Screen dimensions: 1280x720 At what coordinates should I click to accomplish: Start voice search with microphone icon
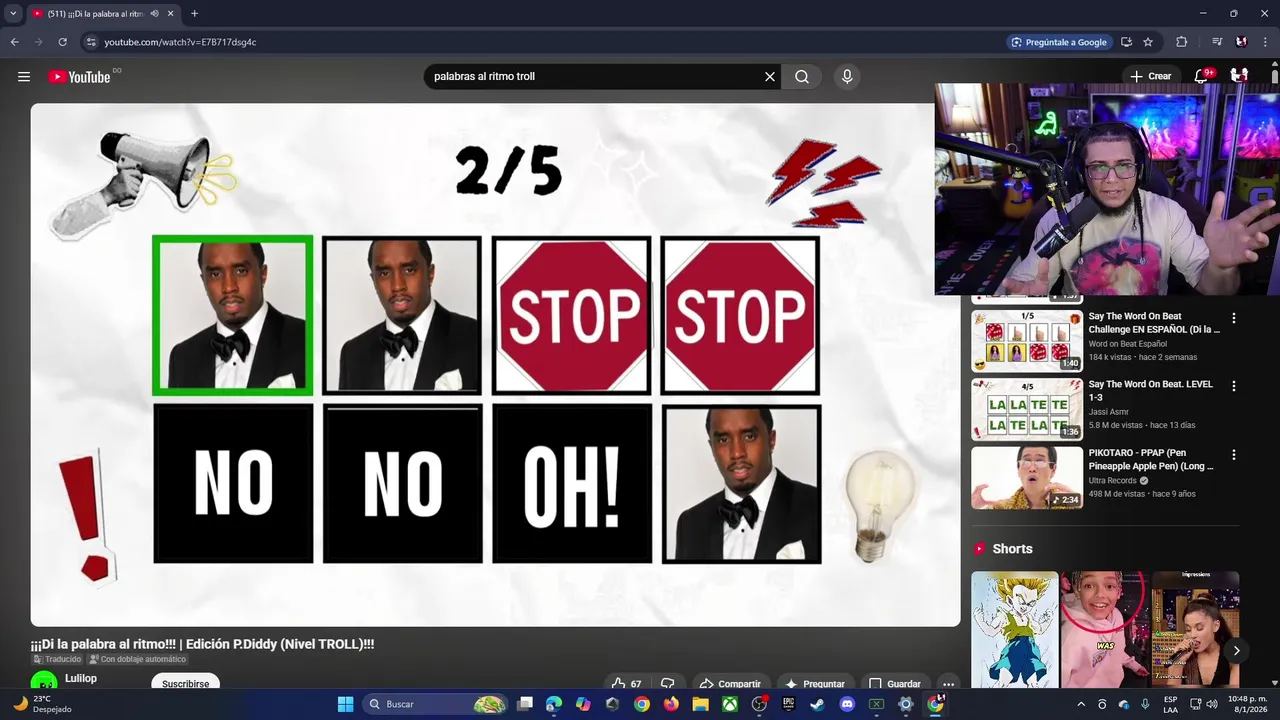pyautogui.click(x=847, y=76)
